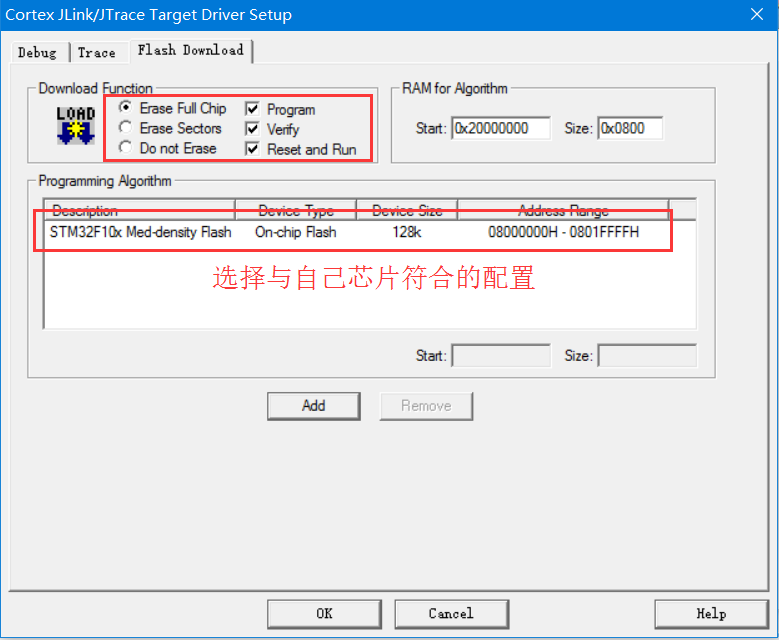Switch to the Trace tab
The height and width of the screenshot is (640, 779).
click(x=97, y=53)
